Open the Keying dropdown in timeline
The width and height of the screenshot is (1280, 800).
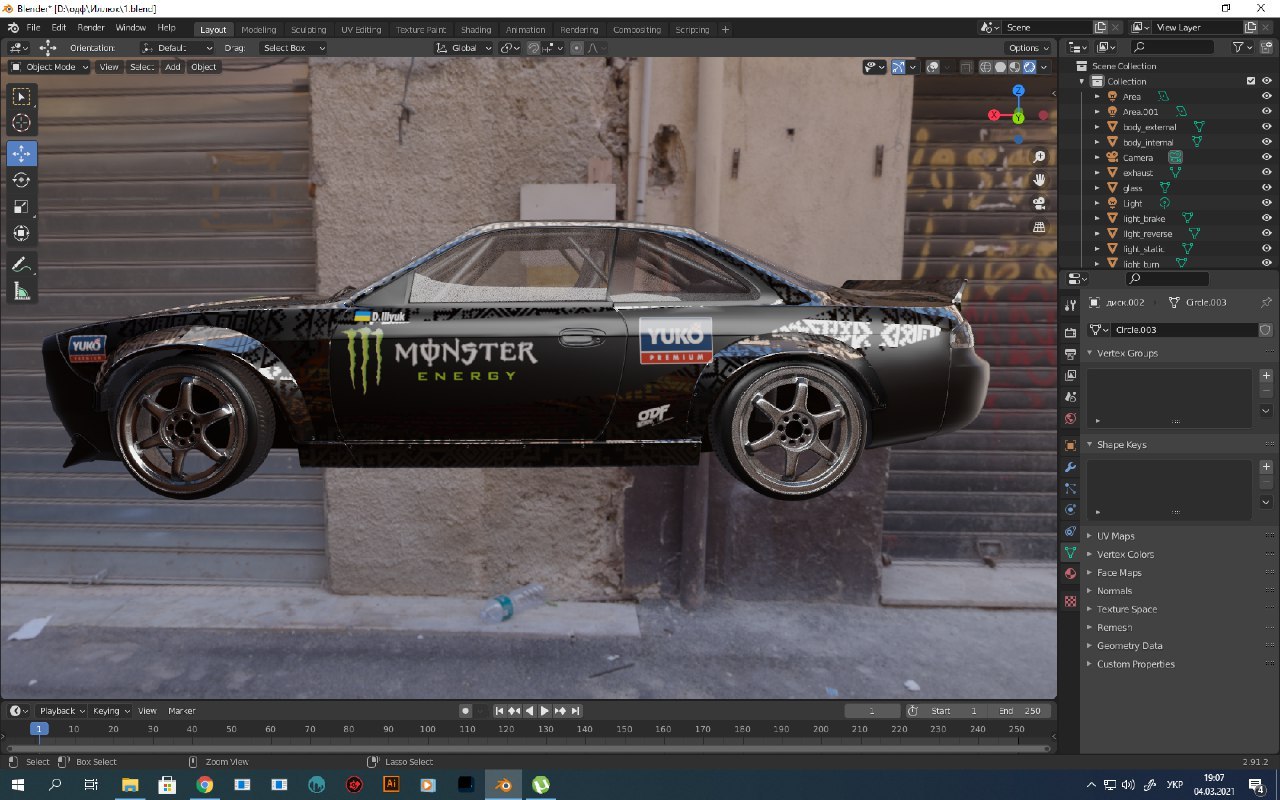[110, 711]
